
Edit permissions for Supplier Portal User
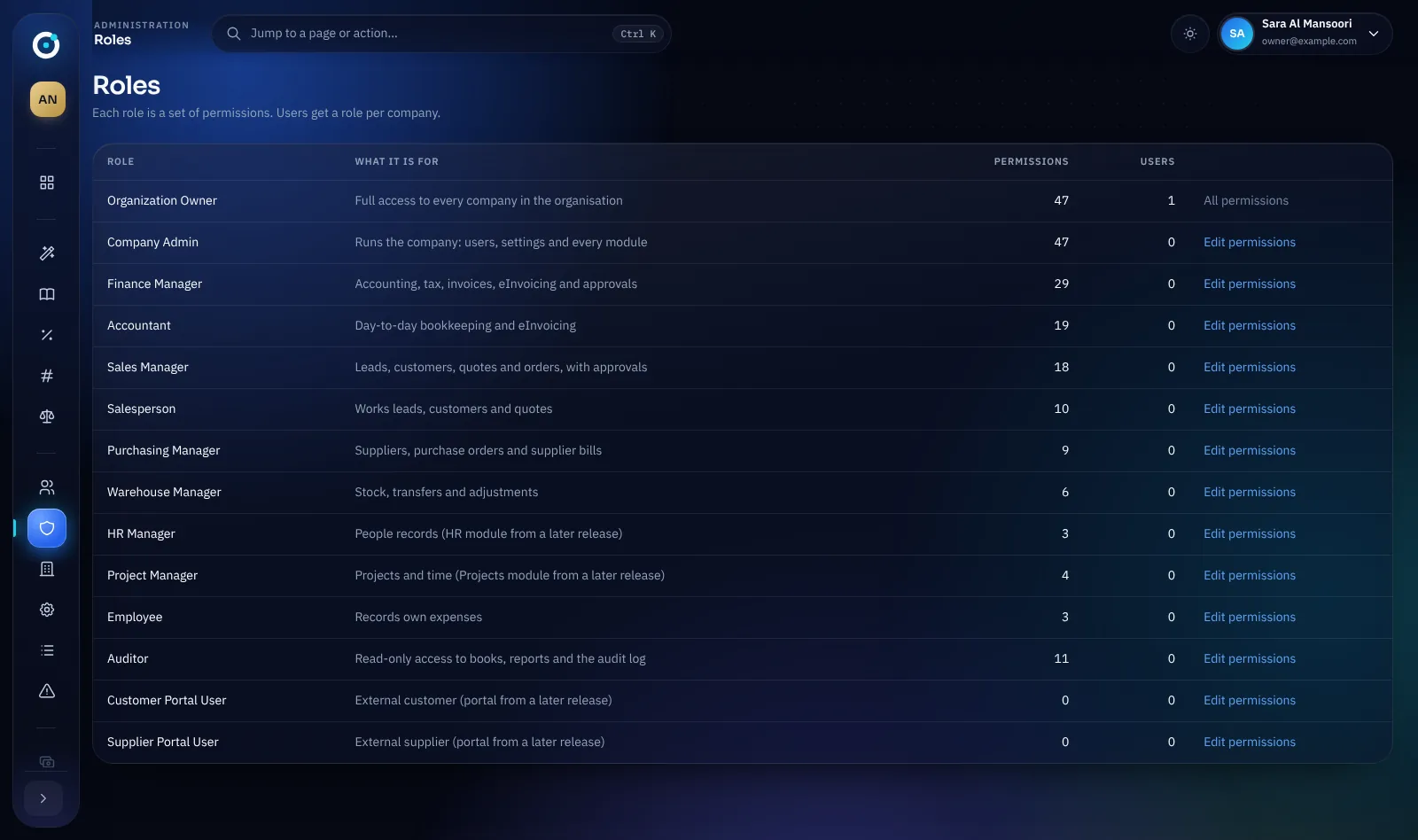pos(1250,742)
